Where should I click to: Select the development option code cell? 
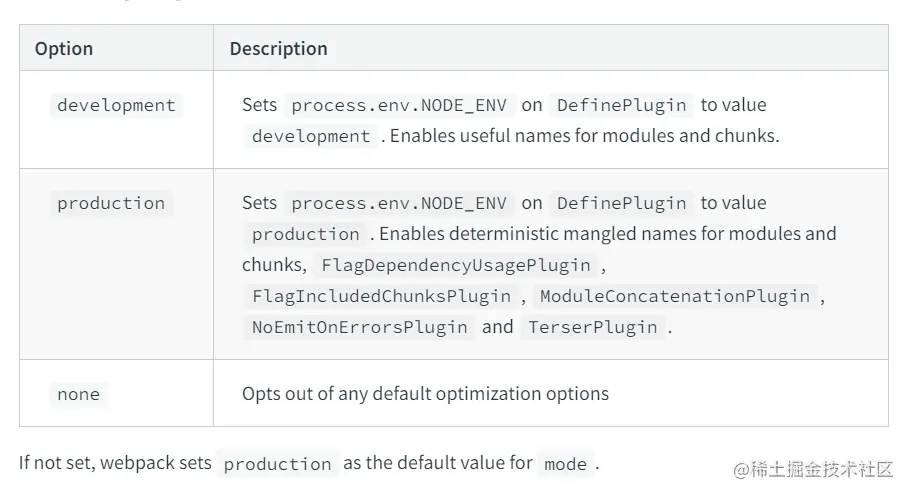coord(116,105)
